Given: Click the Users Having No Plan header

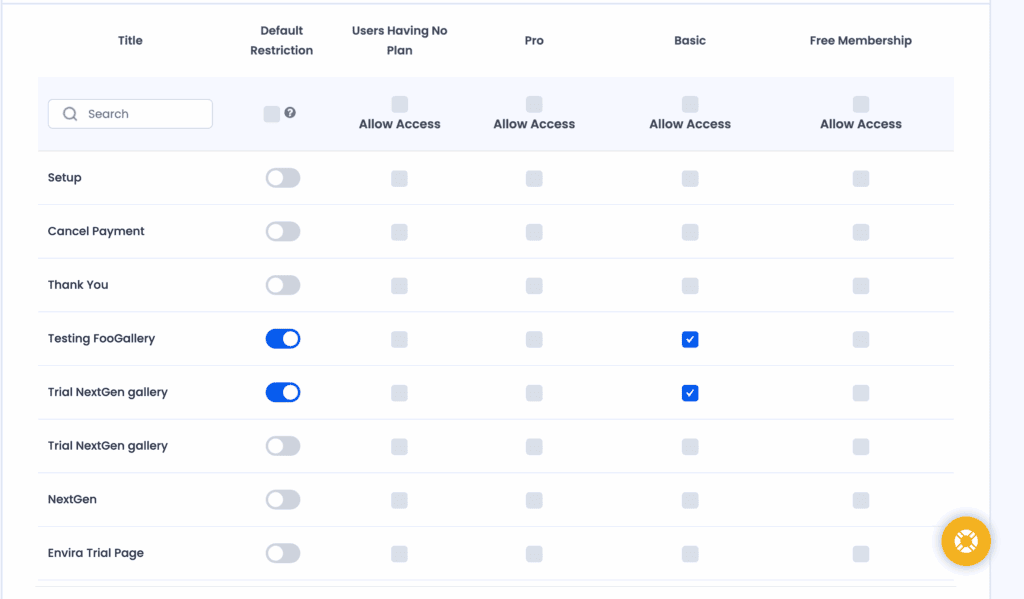Looking at the screenshot, I should [x=400, y=40].
